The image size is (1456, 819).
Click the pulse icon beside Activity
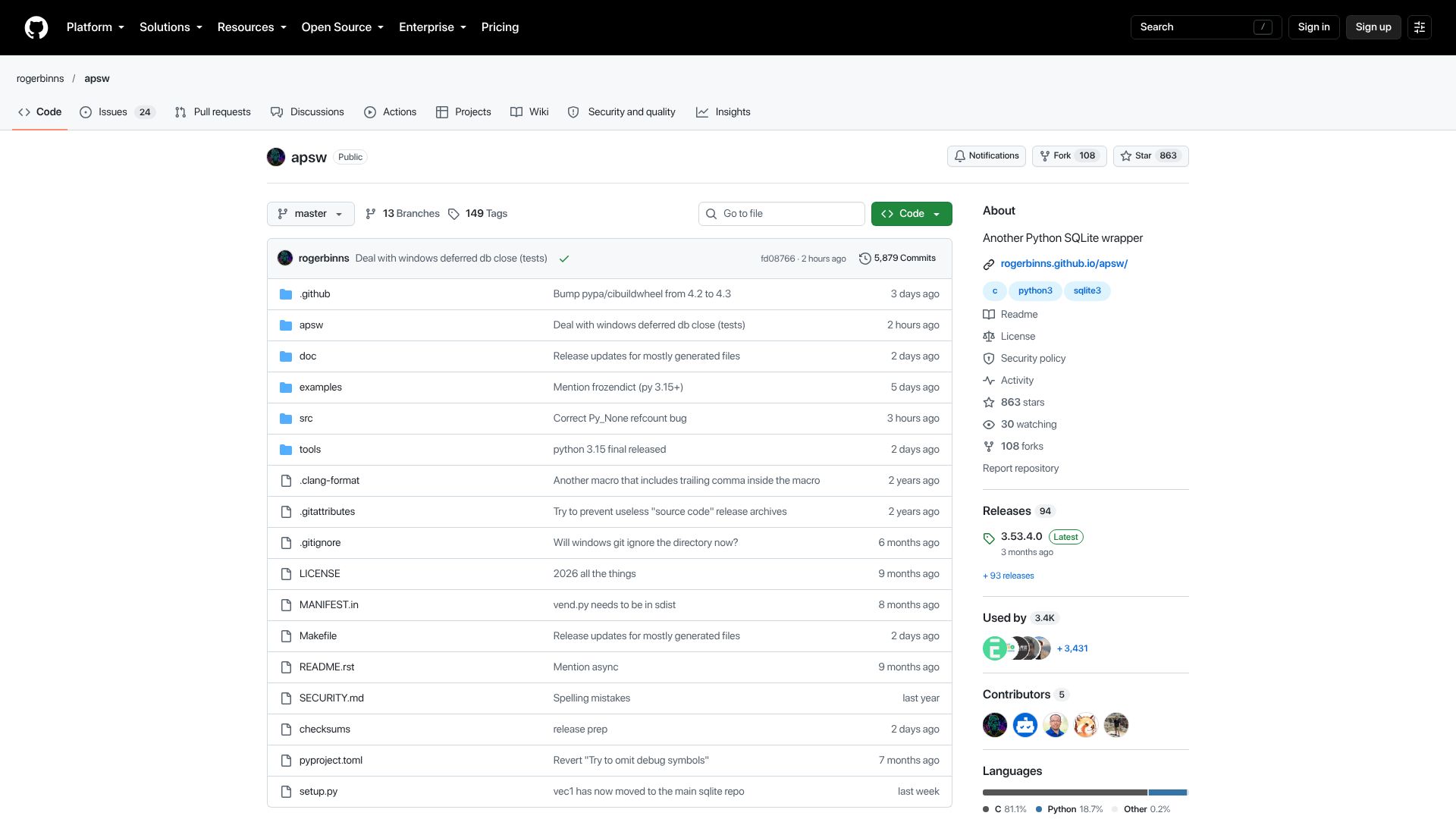tap(989, 381)
